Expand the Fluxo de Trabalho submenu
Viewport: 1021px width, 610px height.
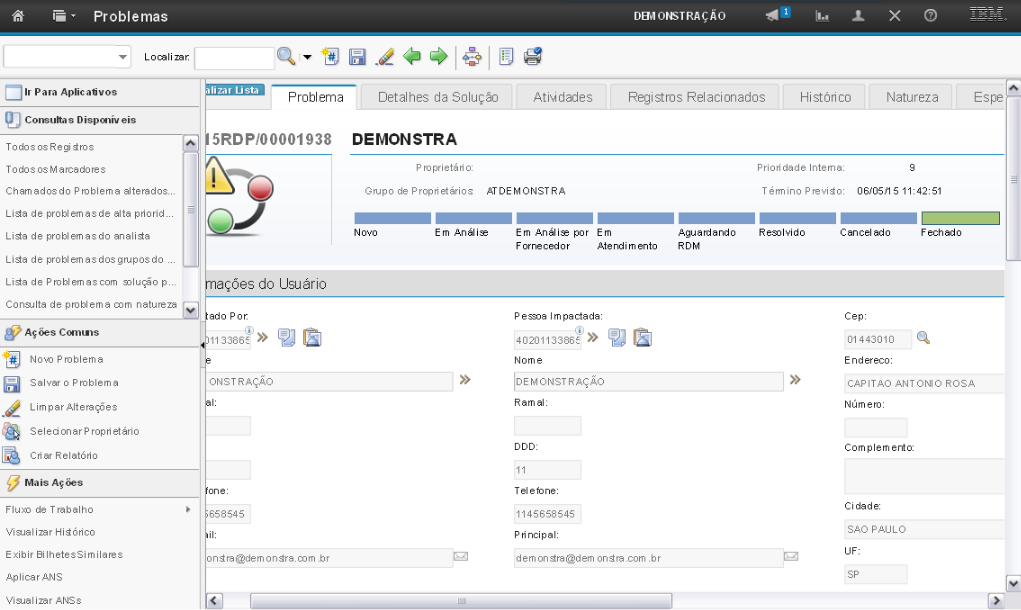(96, 509)
